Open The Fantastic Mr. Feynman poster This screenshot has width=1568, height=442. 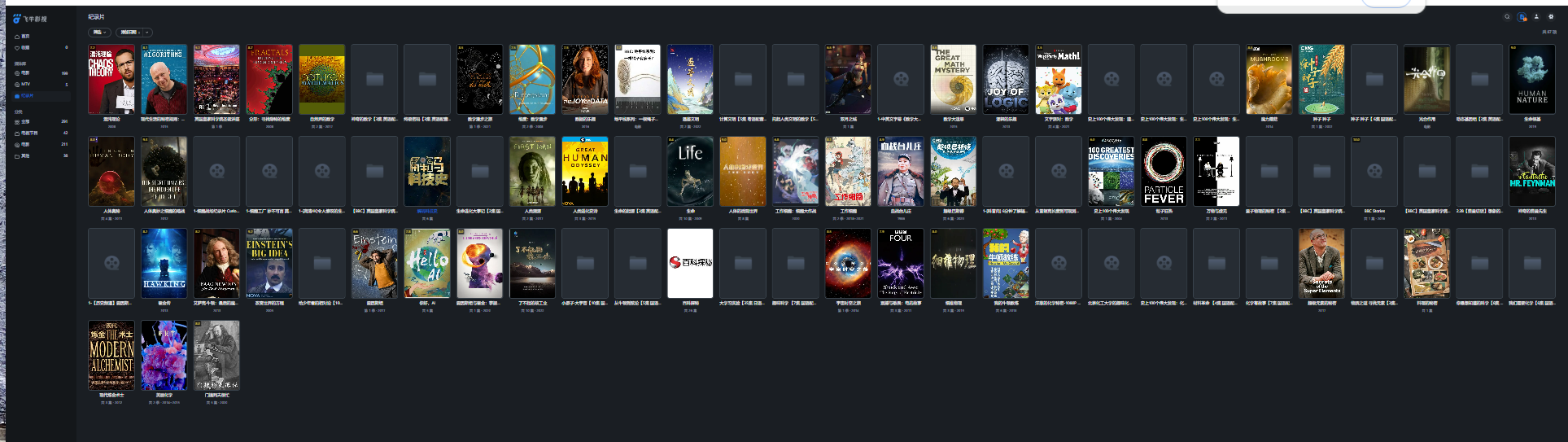[x=1532, y=171]
